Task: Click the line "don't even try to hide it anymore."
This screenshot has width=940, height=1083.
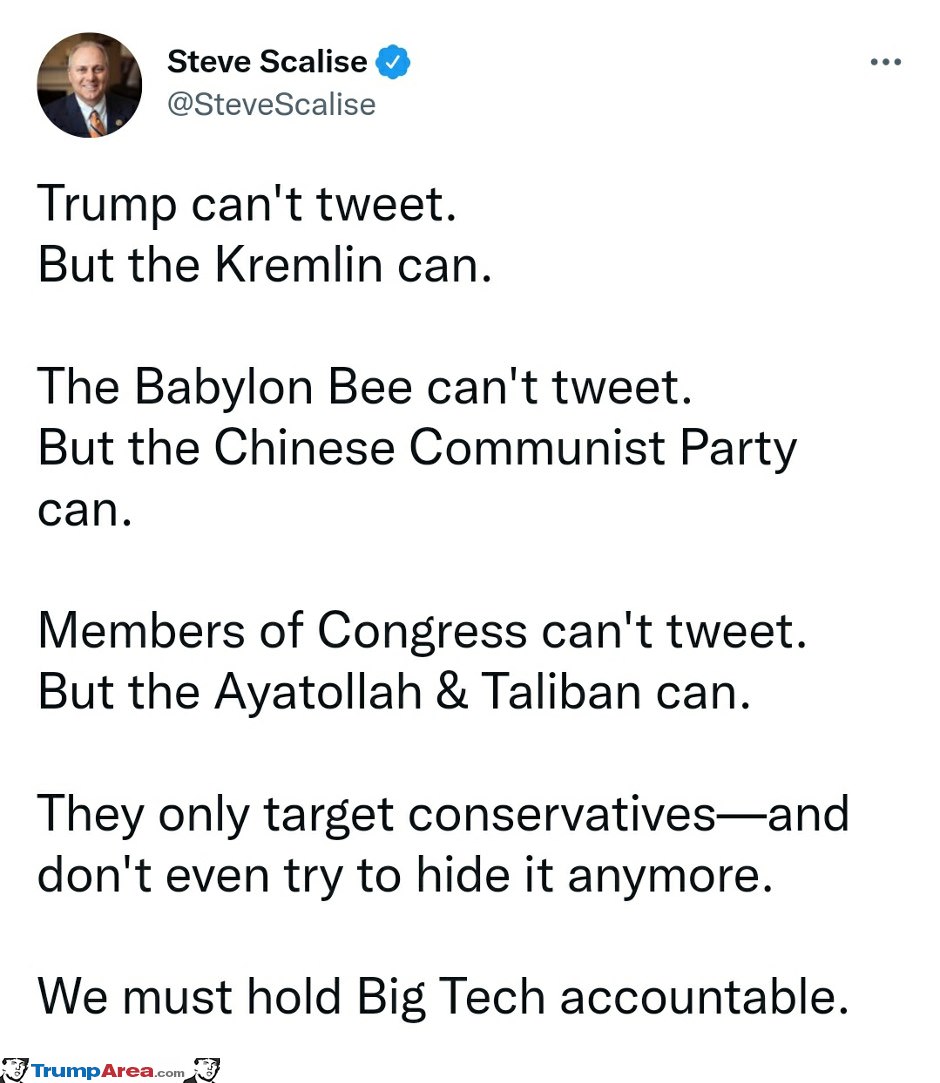Action: (405, 876)
